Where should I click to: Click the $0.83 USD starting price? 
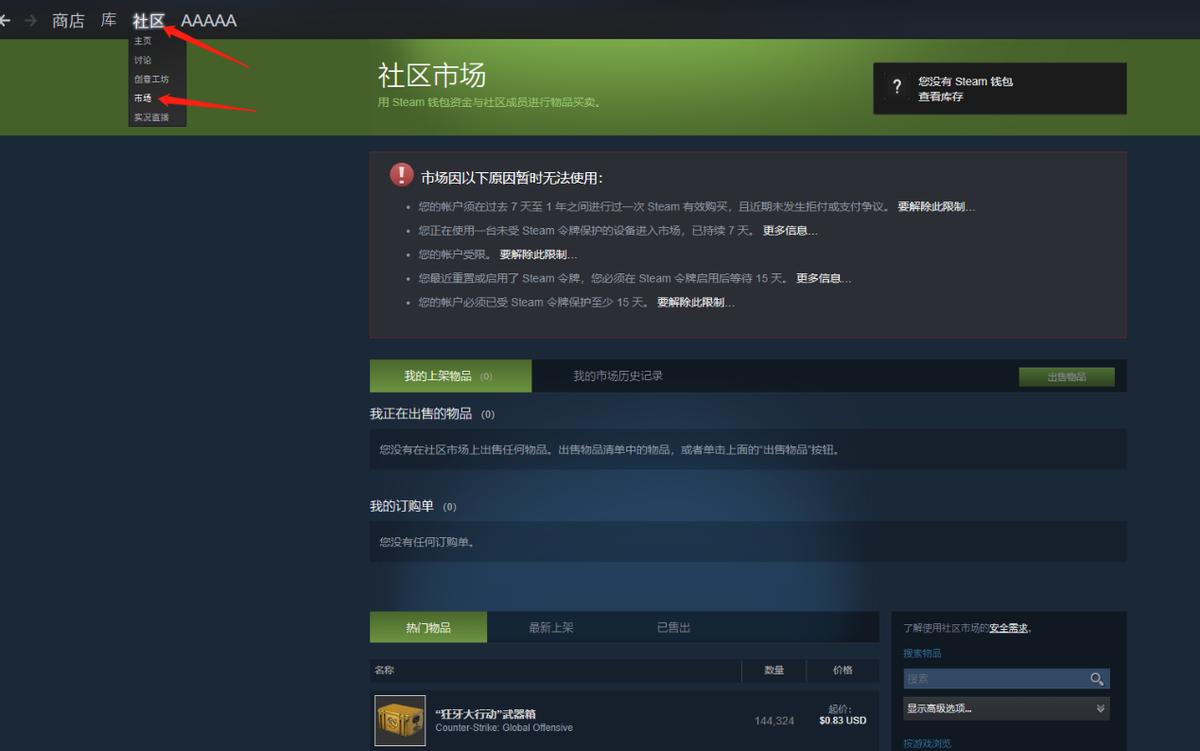[x=842, y=720]
